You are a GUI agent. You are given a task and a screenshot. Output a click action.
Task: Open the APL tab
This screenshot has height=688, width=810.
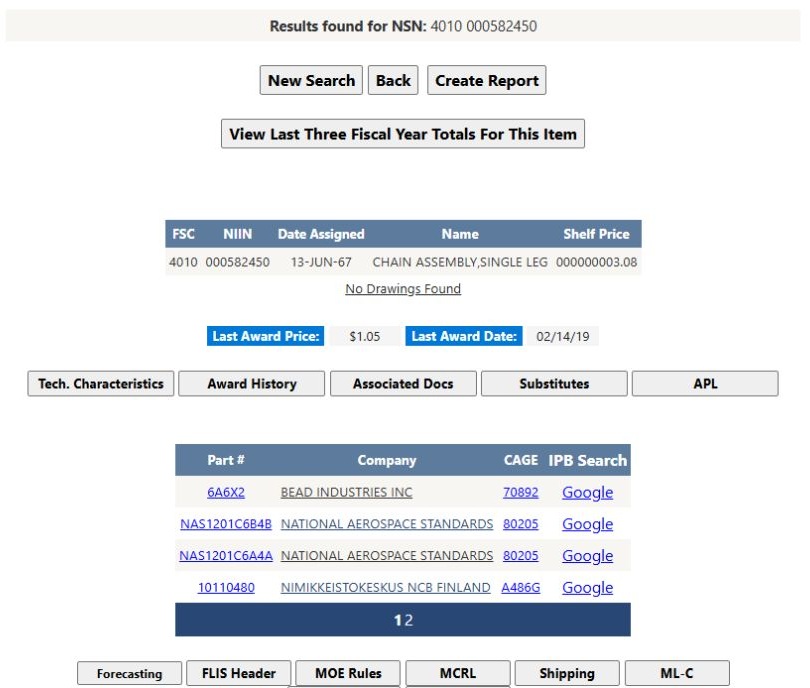click(705, 384)
